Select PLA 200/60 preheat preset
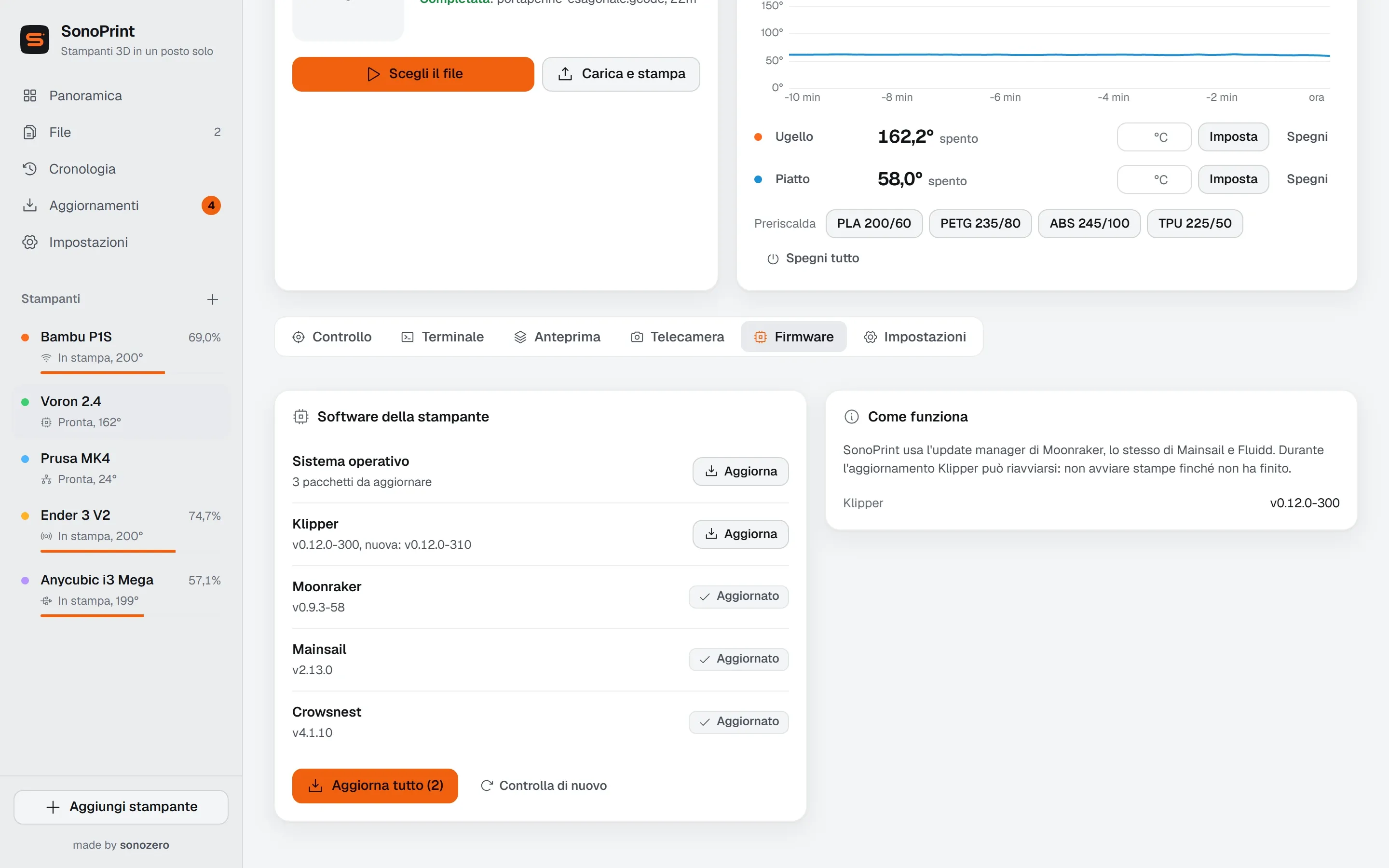This screenshot has width=1389, height=868. 873,223
